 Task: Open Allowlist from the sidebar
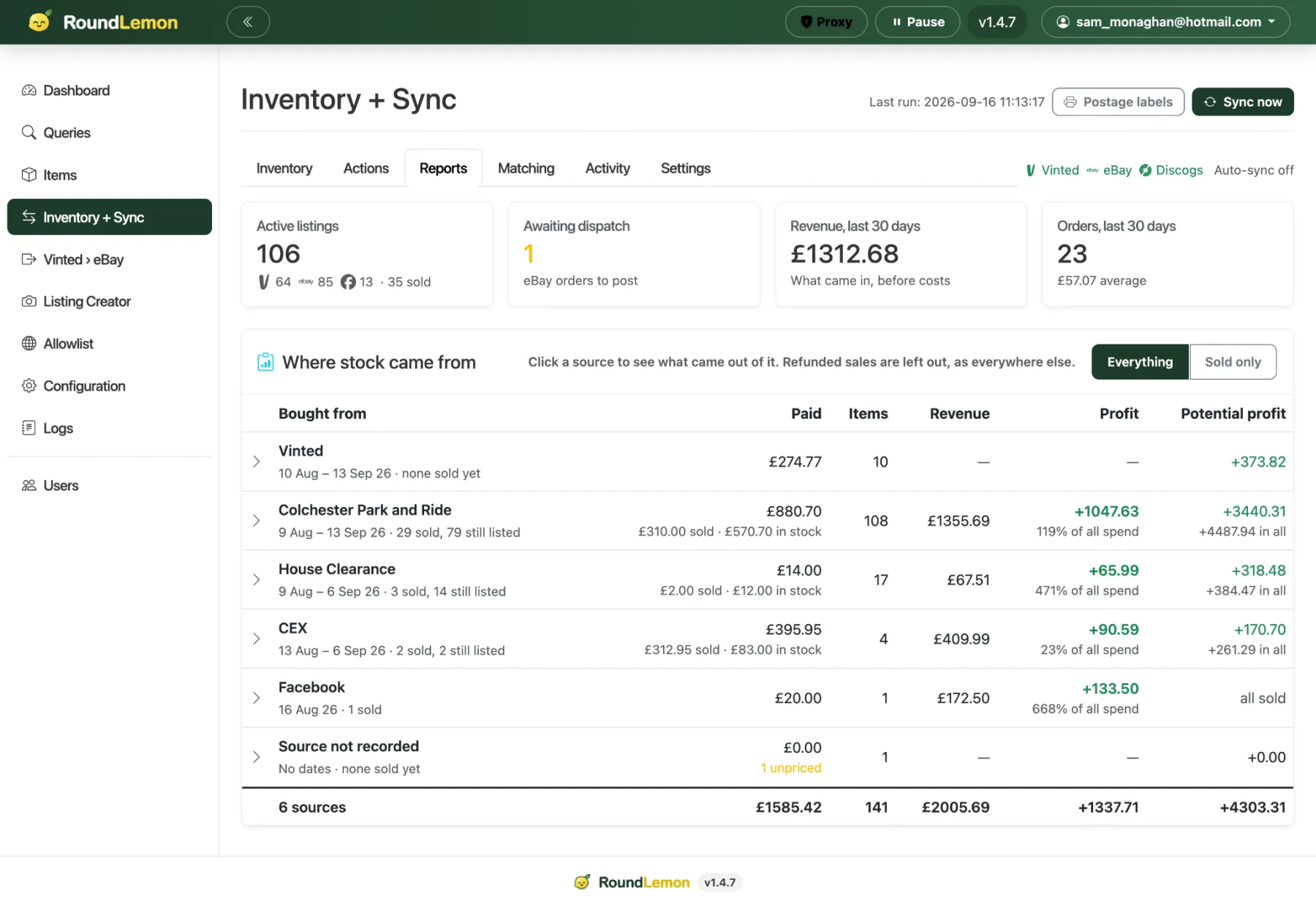pos(110,344)
